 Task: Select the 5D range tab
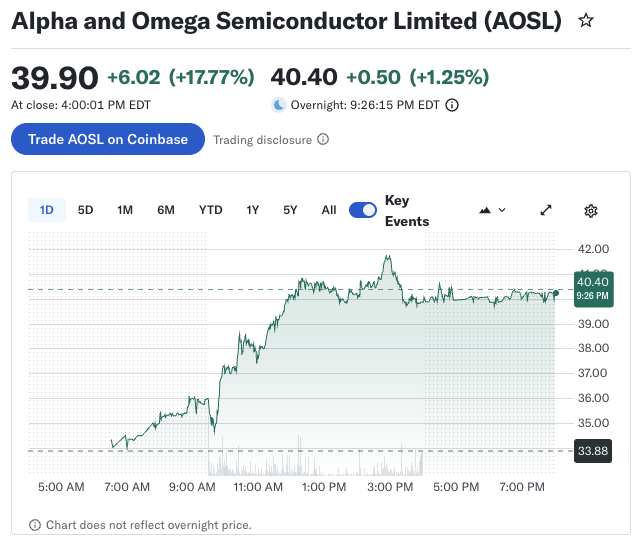click(x=85, y=210)
